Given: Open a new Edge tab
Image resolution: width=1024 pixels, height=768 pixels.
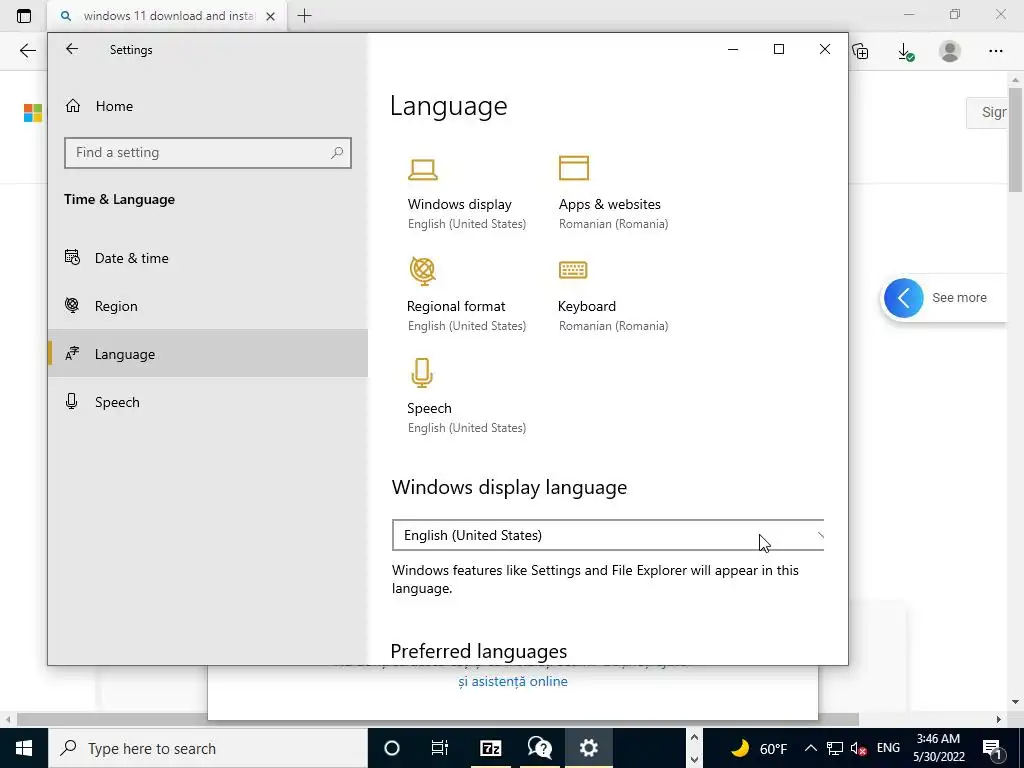Looking at the screenshot, I should click(304, 16).
